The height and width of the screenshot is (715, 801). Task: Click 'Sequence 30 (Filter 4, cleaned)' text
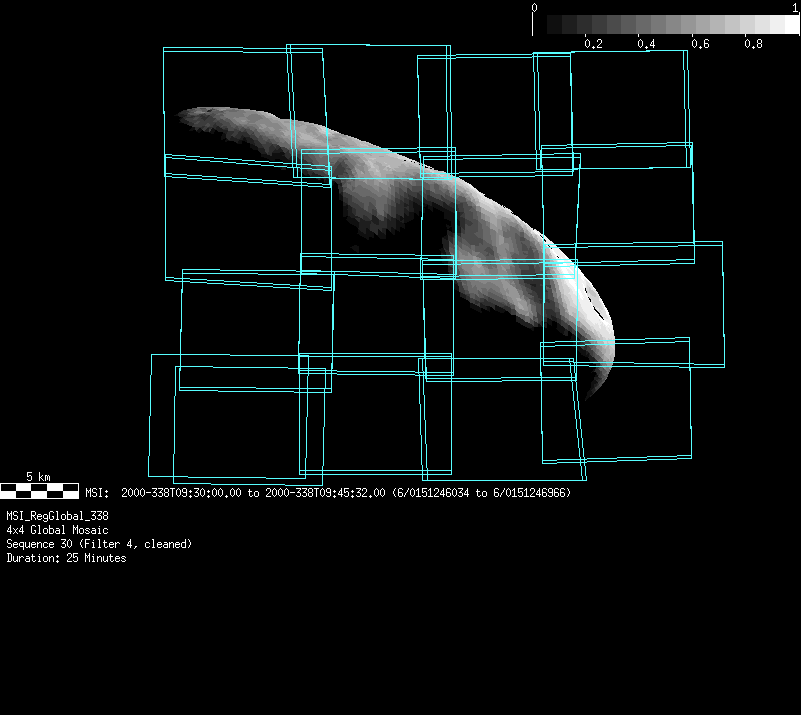[x=99, y=544]
